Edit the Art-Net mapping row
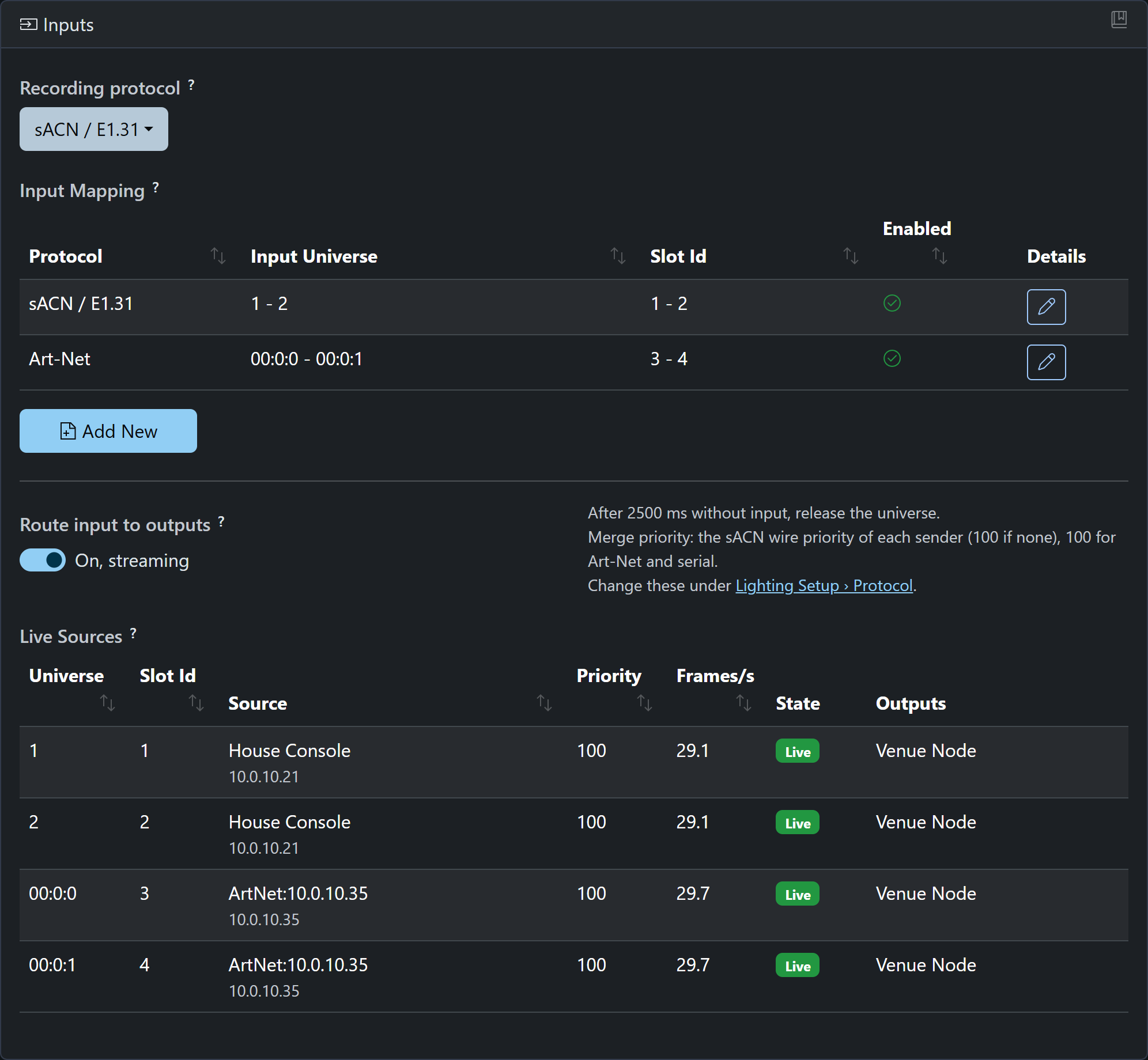Image resolution: width=1148 pixels, height=1060 pixels. [x=1046, y=362]
